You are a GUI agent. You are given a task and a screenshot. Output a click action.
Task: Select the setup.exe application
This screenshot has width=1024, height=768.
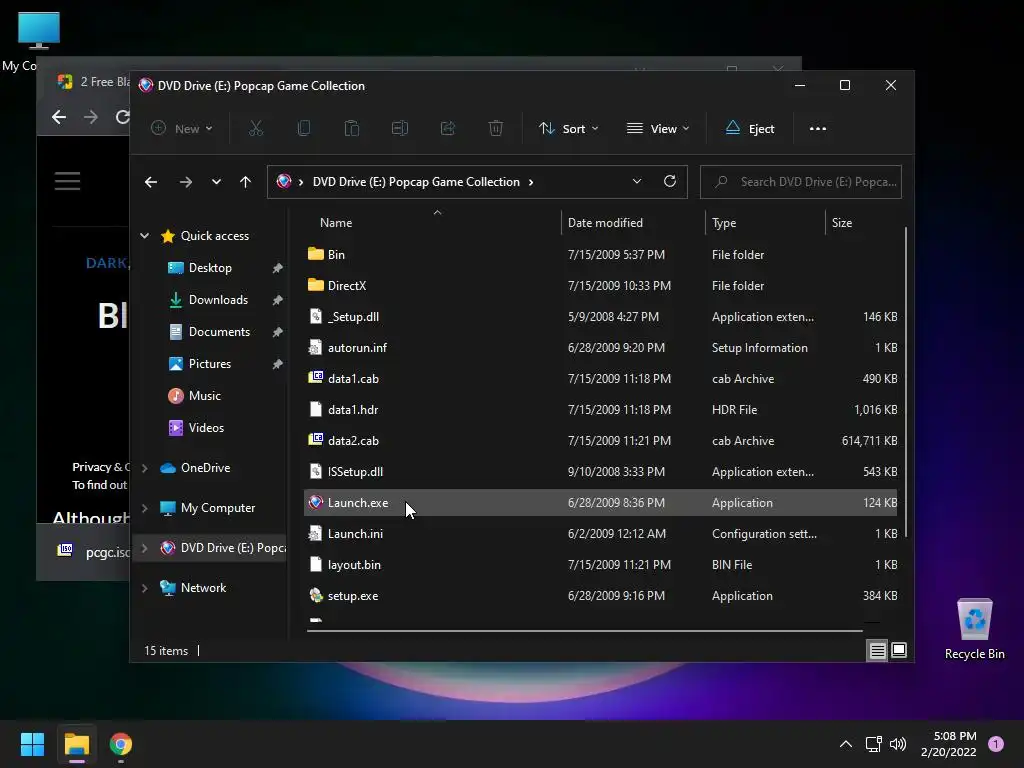[x=600, y=596]
